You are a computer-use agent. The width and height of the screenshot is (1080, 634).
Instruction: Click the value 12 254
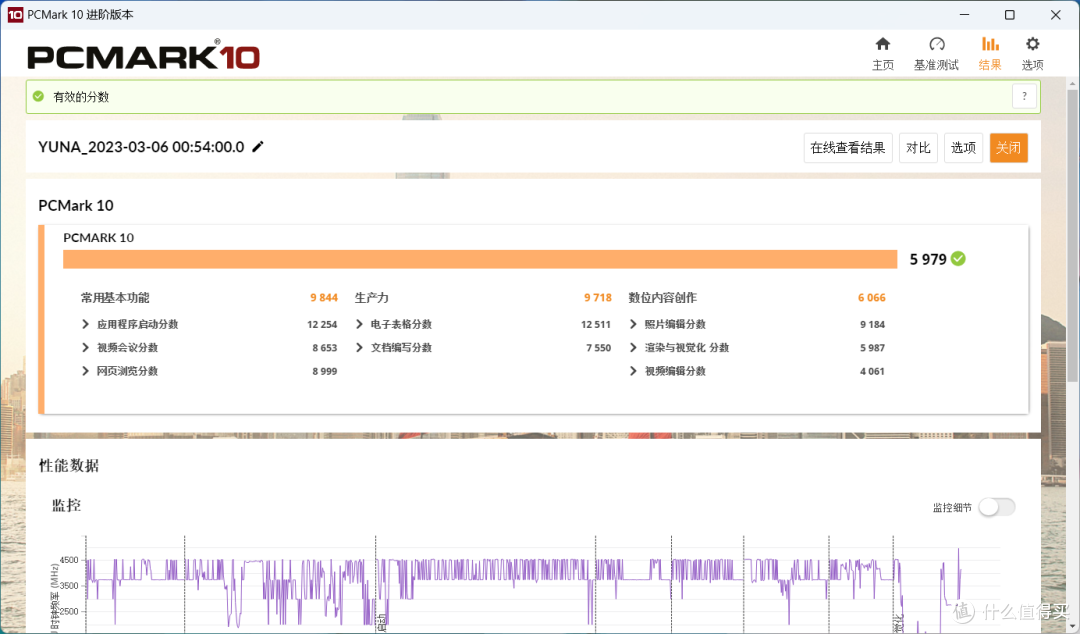[x=322, y=325]
